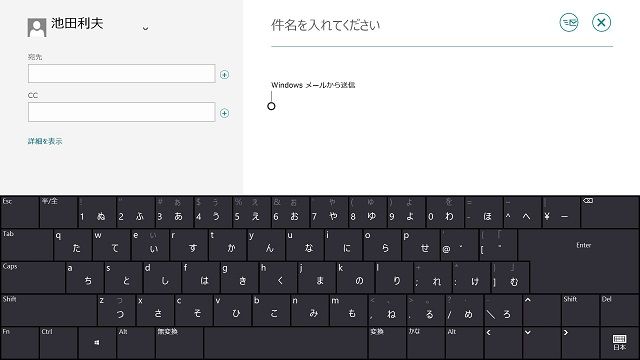Tap the e い key
The image size is (640, 360).
point(150,244)
